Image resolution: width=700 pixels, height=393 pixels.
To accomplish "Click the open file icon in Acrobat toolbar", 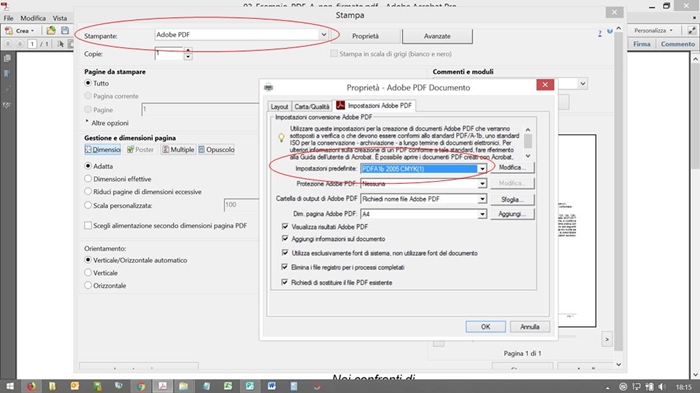I will point(51,30).
